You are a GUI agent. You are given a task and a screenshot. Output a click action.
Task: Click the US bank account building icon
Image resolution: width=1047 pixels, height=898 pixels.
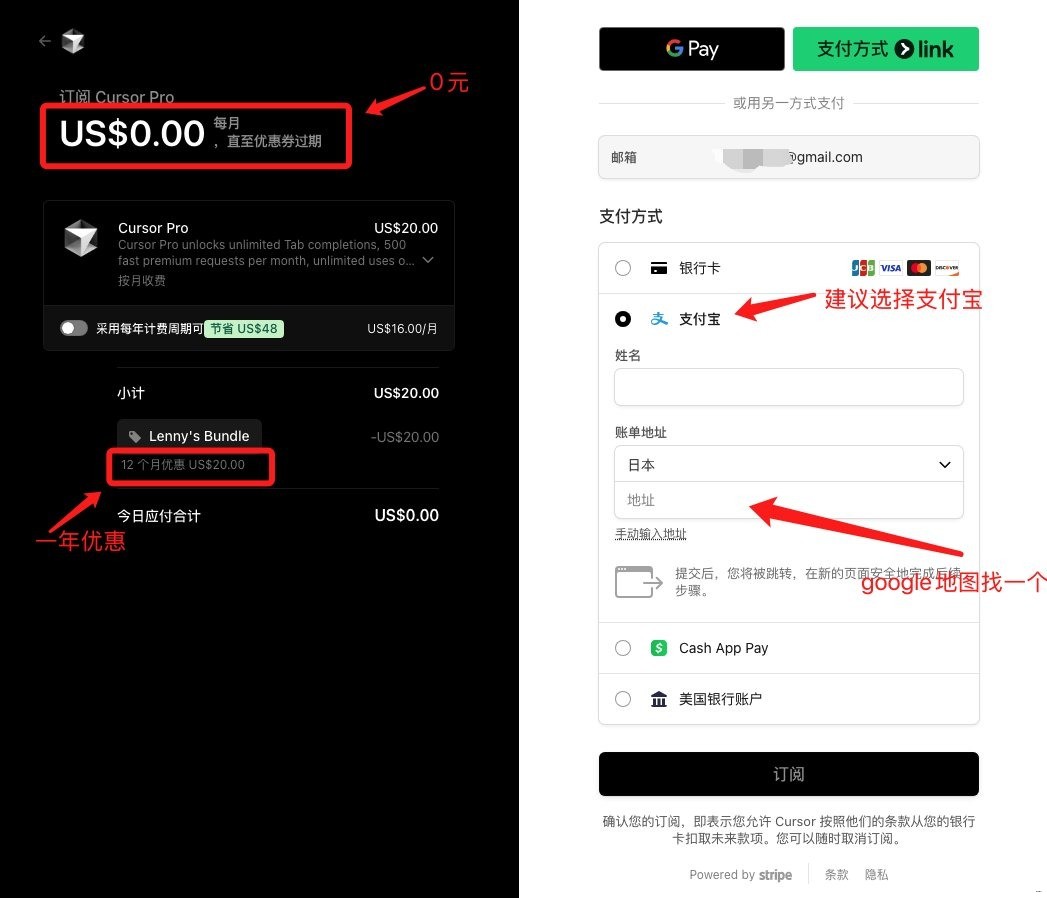(659, 699)
